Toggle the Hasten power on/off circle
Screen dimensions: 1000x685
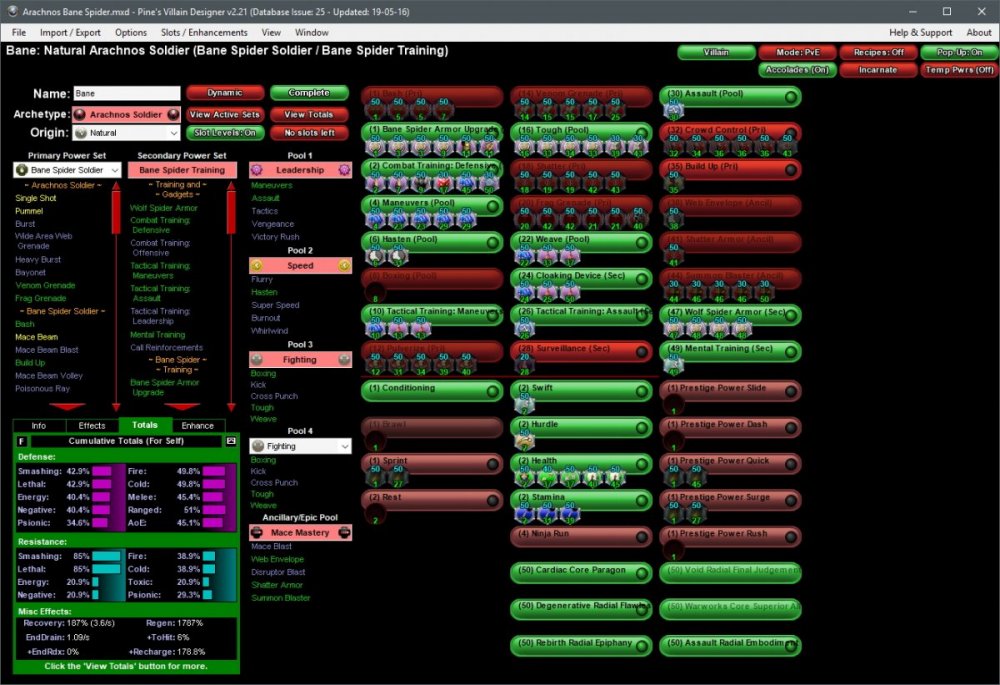click(492, 243)
